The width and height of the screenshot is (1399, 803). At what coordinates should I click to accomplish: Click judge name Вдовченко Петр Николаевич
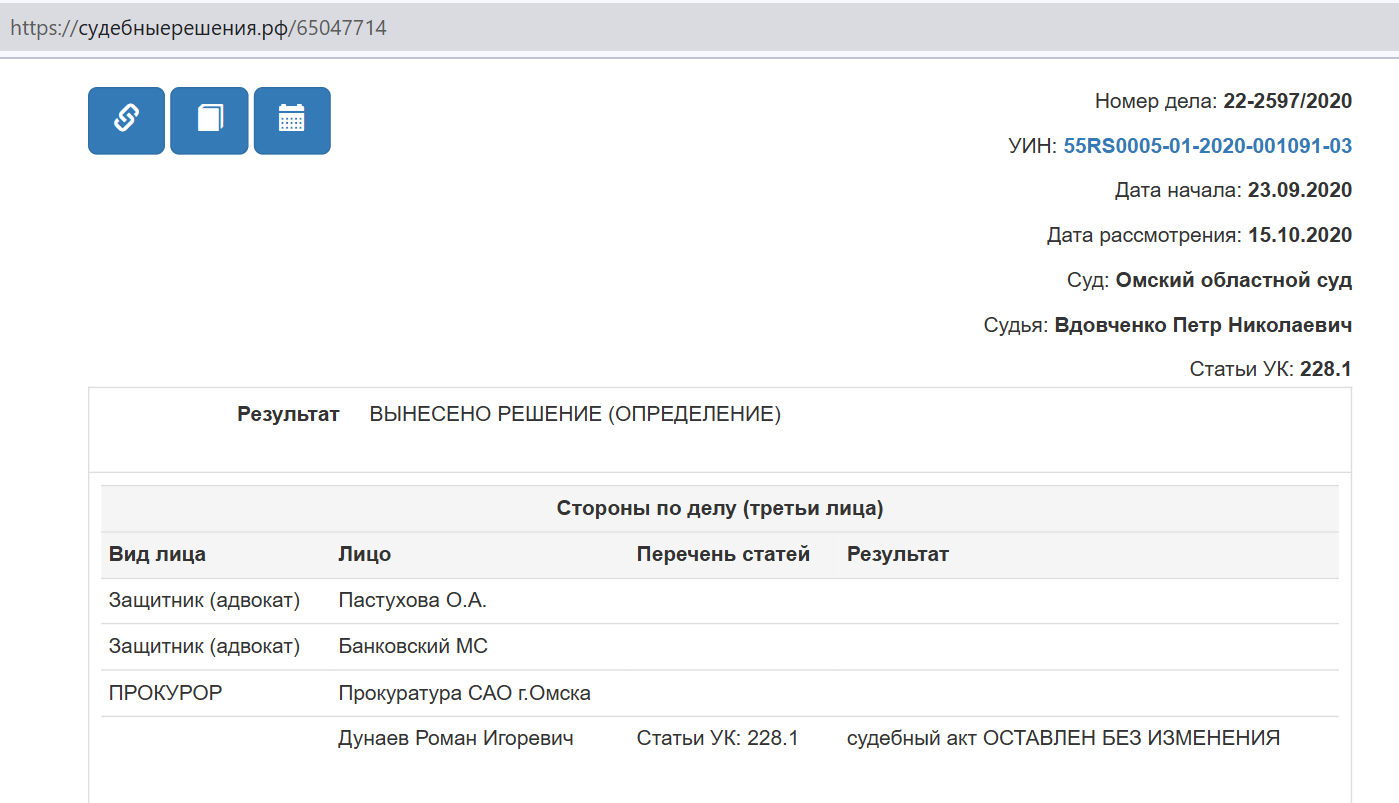1203,325
